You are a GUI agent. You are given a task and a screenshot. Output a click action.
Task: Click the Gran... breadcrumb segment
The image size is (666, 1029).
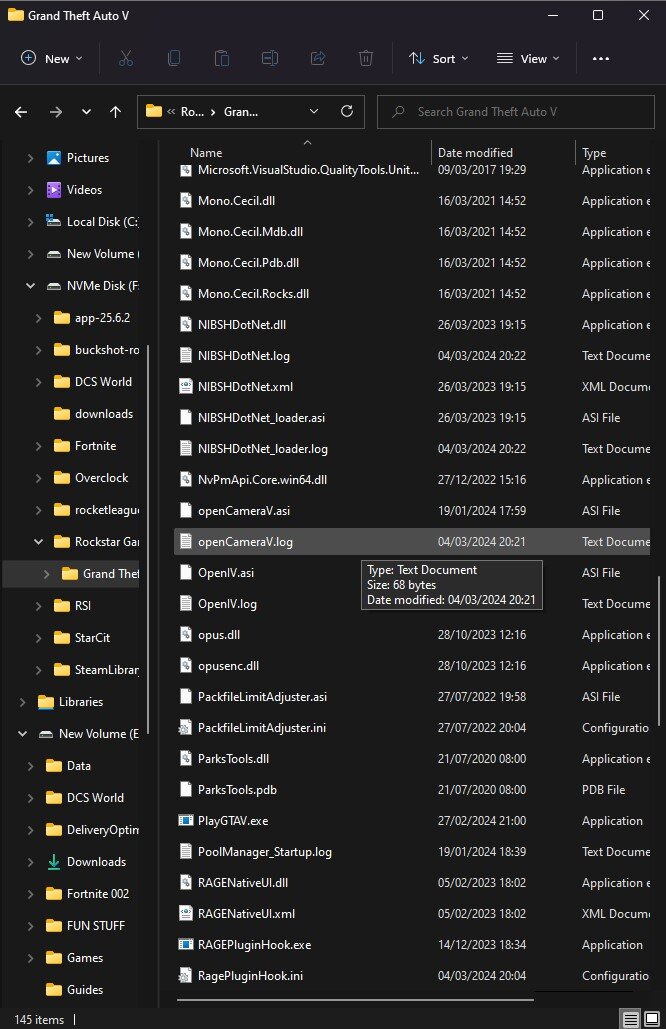(x=241, y=112)
